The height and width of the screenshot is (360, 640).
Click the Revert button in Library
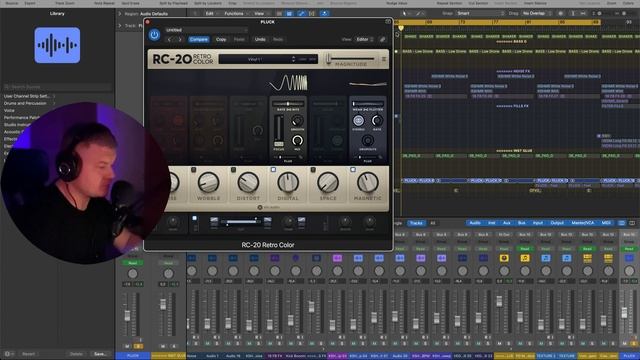(28, 354)
